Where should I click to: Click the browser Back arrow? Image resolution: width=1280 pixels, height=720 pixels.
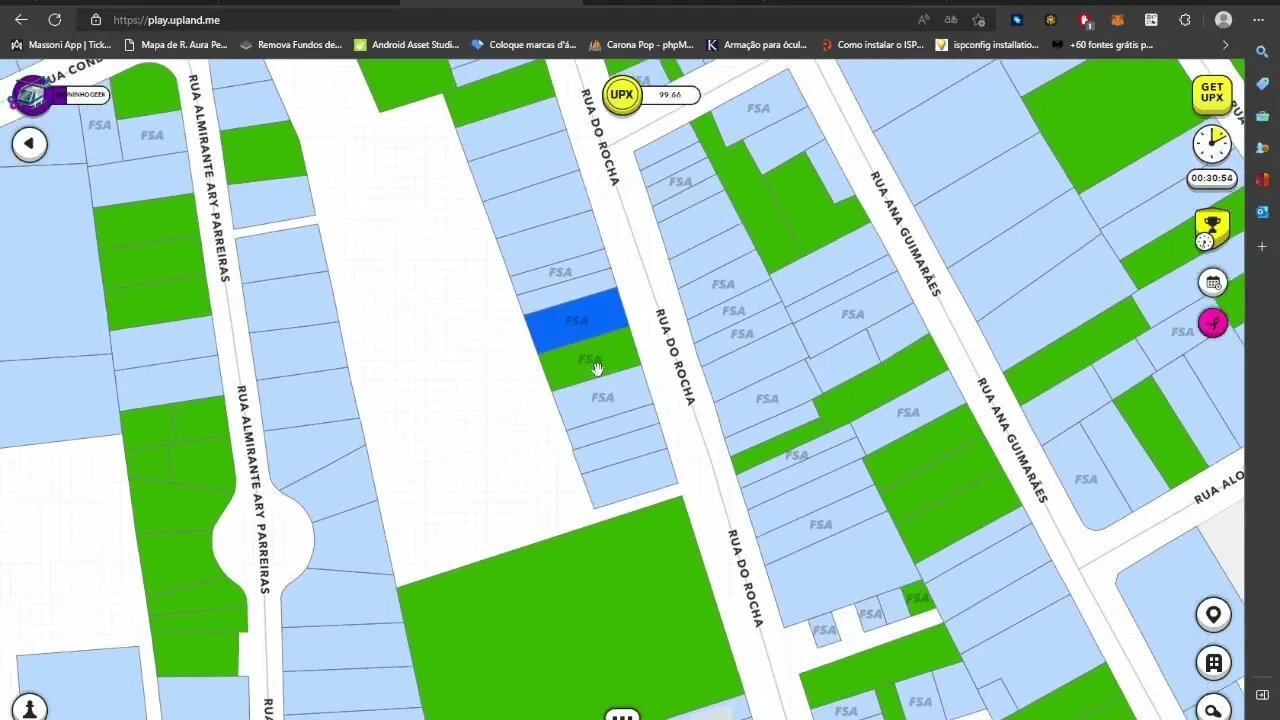click(x=21, y=19)
